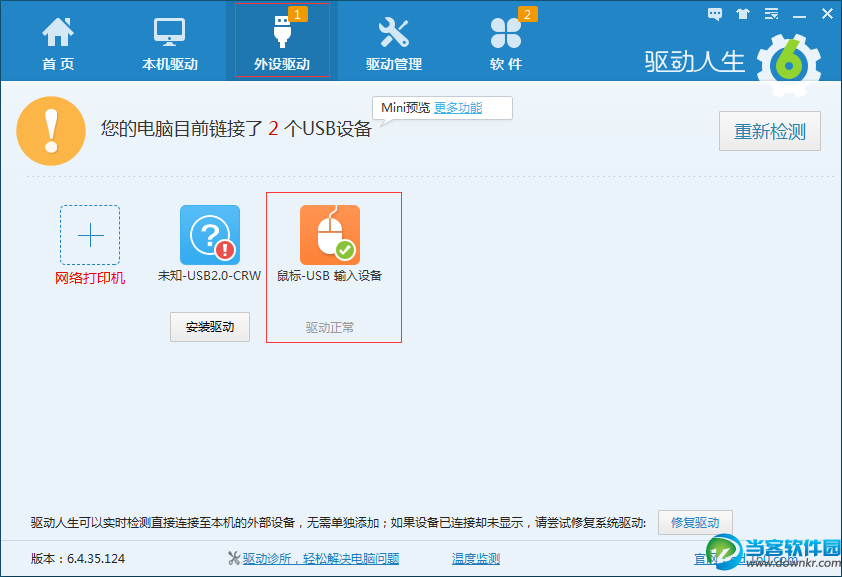Open the 驱动诊所 link
Viewport: 842px width, 577px height.
tap(321, 559)
